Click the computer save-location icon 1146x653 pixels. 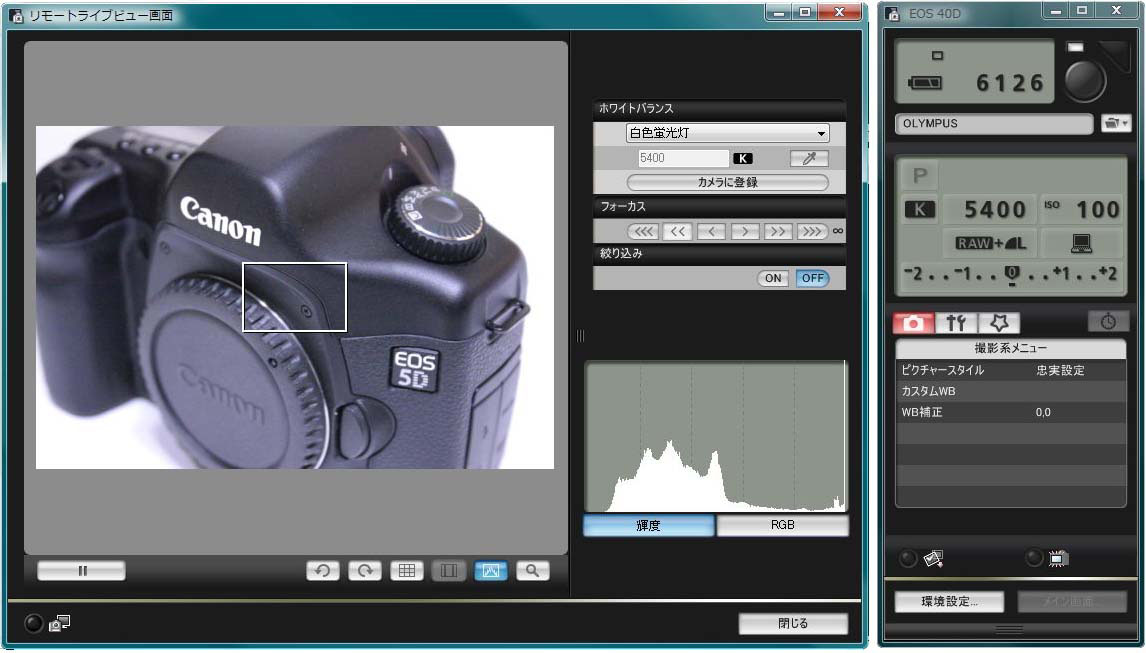pyautogui.click(x=1082, y=244)
